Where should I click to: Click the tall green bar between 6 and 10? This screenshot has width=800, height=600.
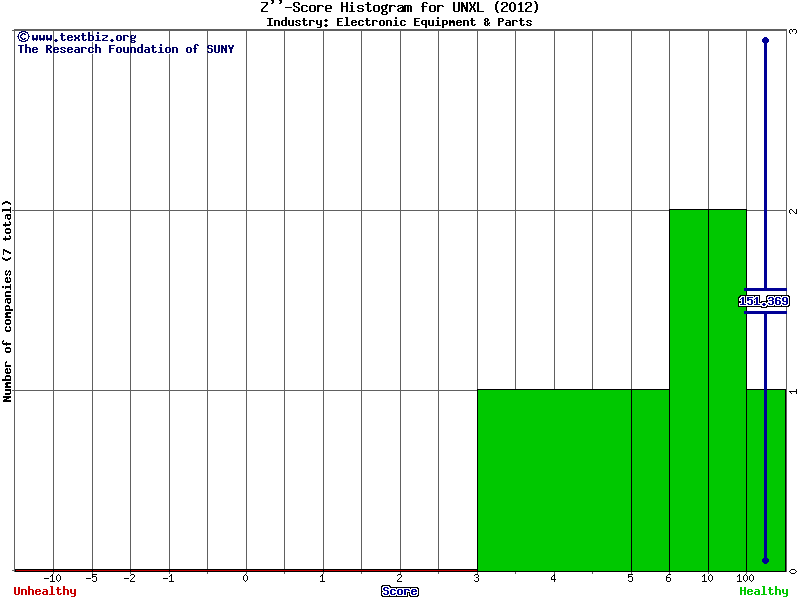coord(689,390)
